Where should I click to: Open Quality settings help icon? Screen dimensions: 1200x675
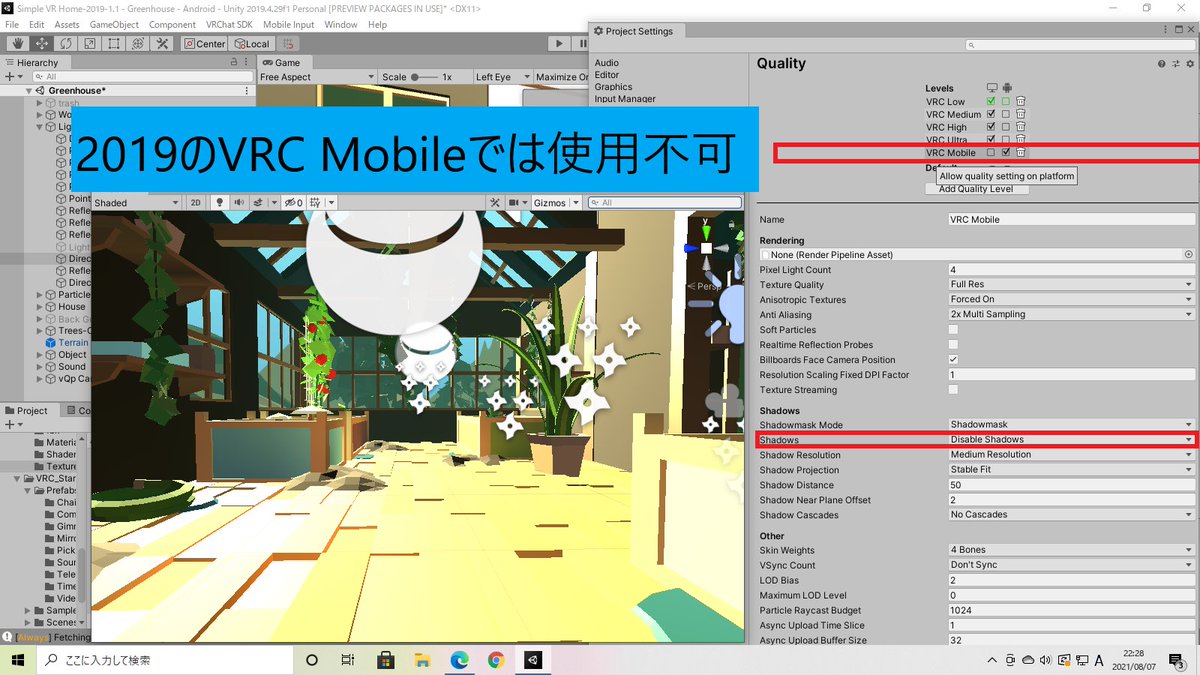click(1162, 64)
